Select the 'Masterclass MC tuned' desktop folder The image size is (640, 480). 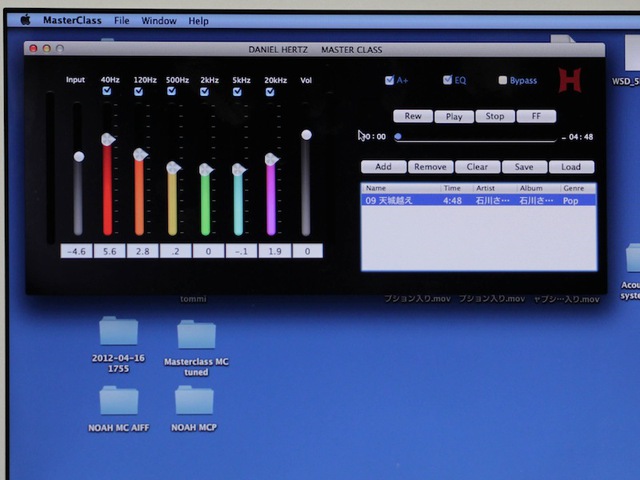click(196, 348)
